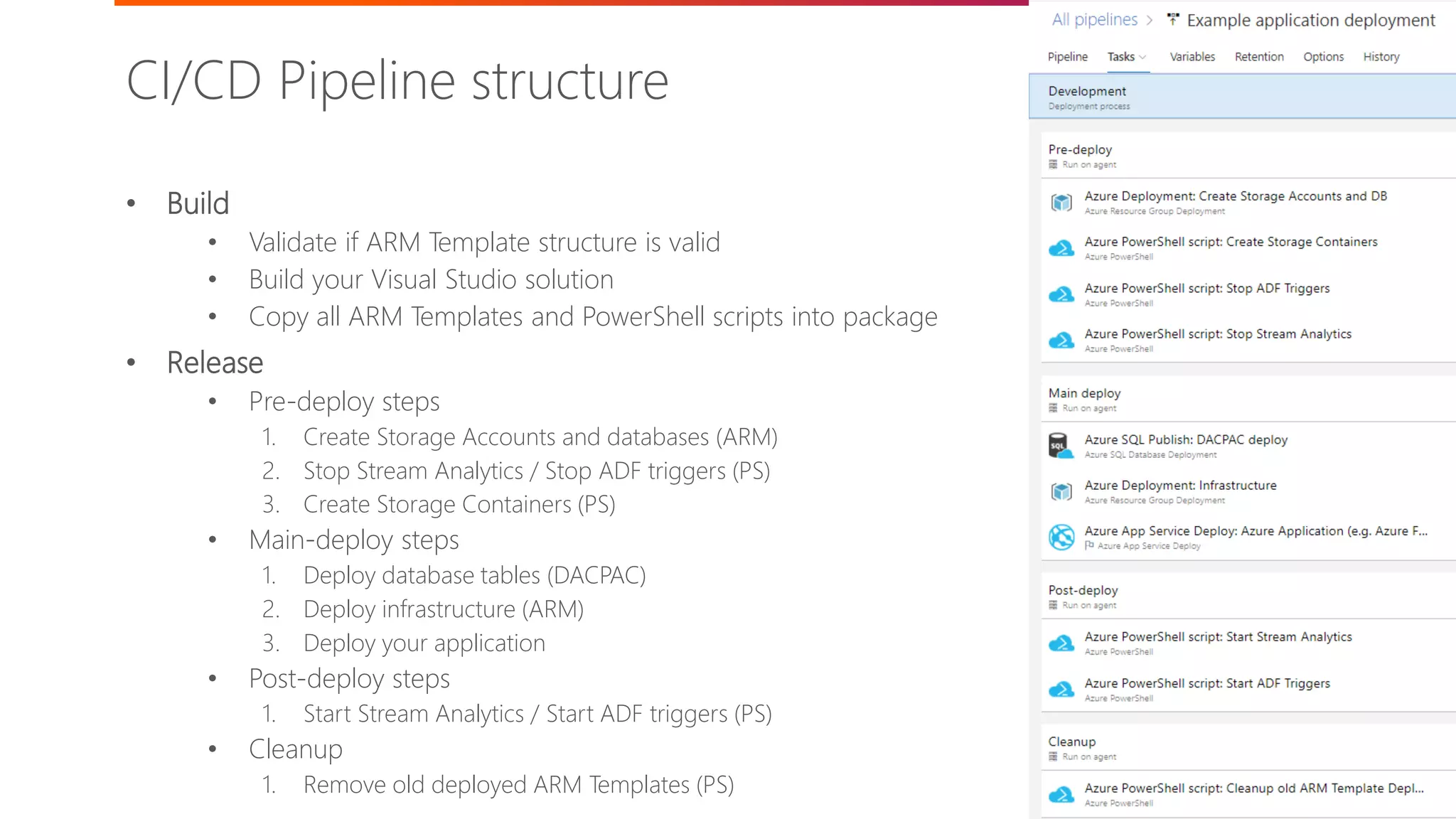Viewport: 1456px width, 819px height.
Task: Click 'Deploy your application' item
Action: tap(424, 643)
